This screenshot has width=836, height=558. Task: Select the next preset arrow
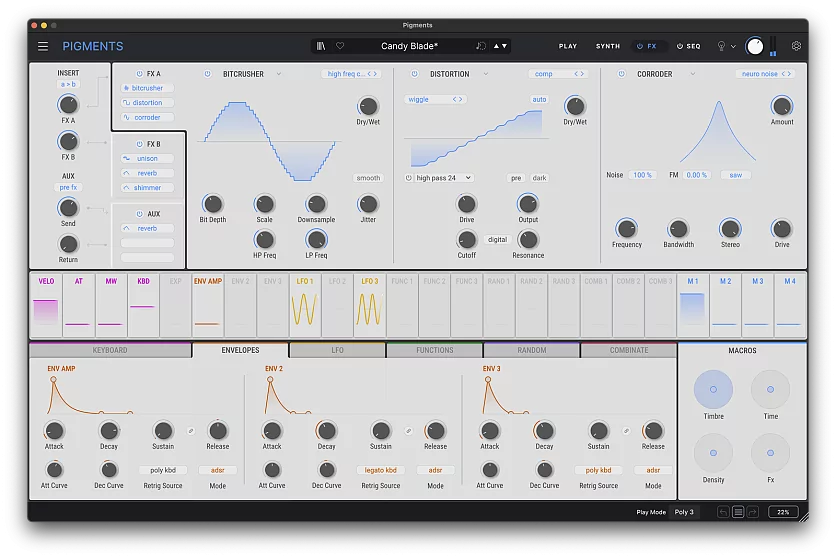pos(504,46)
